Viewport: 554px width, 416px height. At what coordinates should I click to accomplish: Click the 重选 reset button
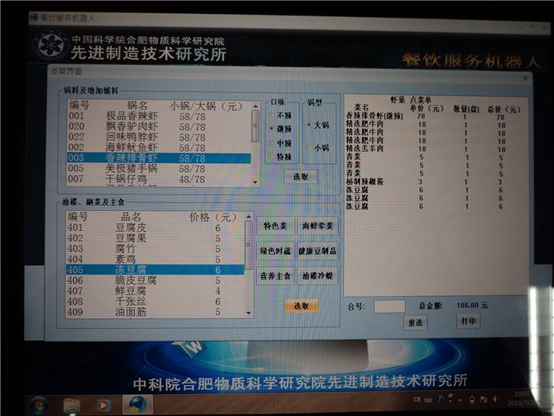415,322
